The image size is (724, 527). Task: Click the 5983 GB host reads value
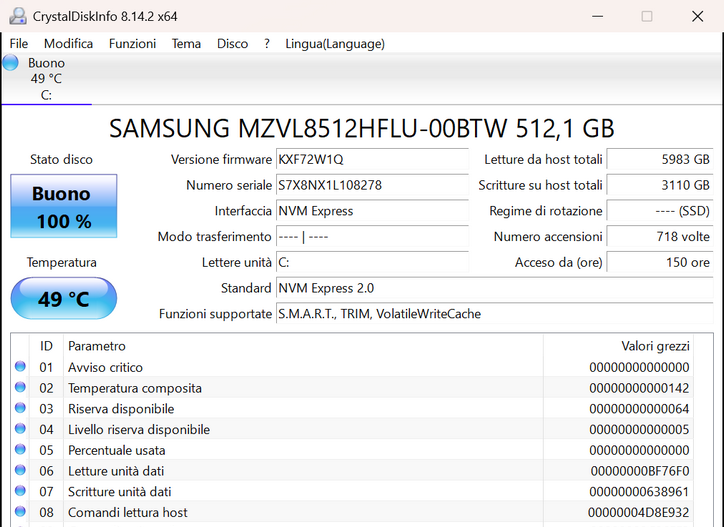[x=660, y=160]
